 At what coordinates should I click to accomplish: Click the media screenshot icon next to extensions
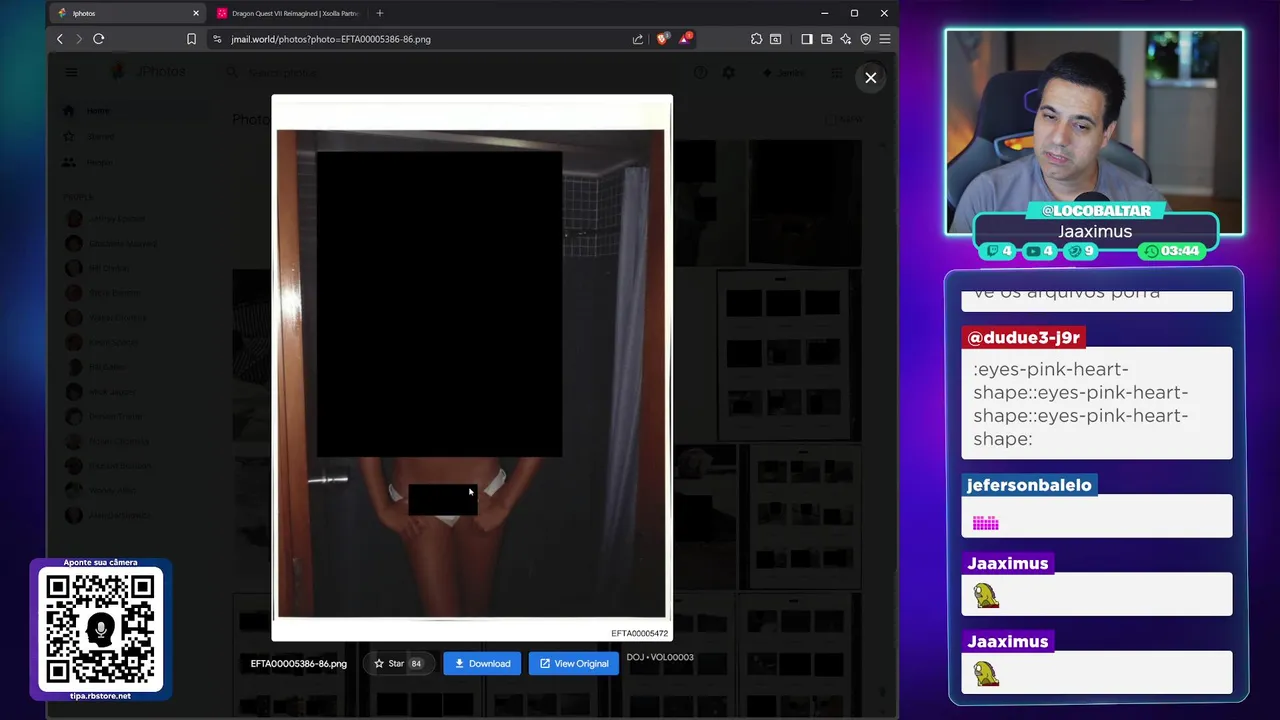pyautogui.click(x=775, y=39)
